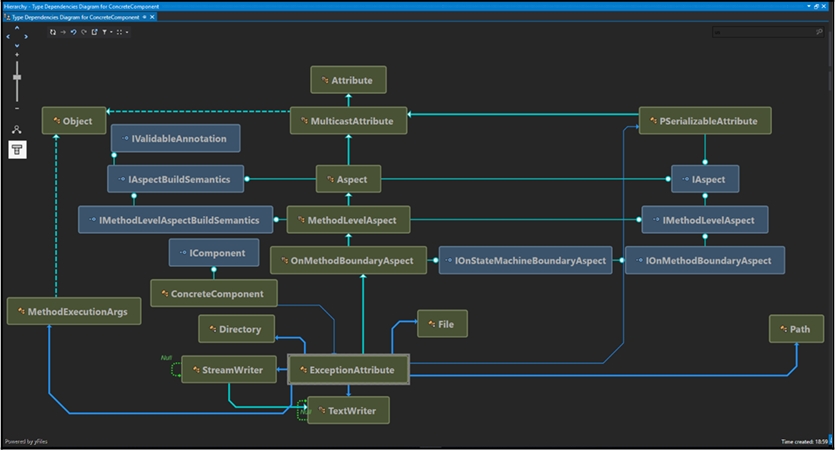Pan the diagram right with arrow

pyautogui.click(x=24, y=38)
